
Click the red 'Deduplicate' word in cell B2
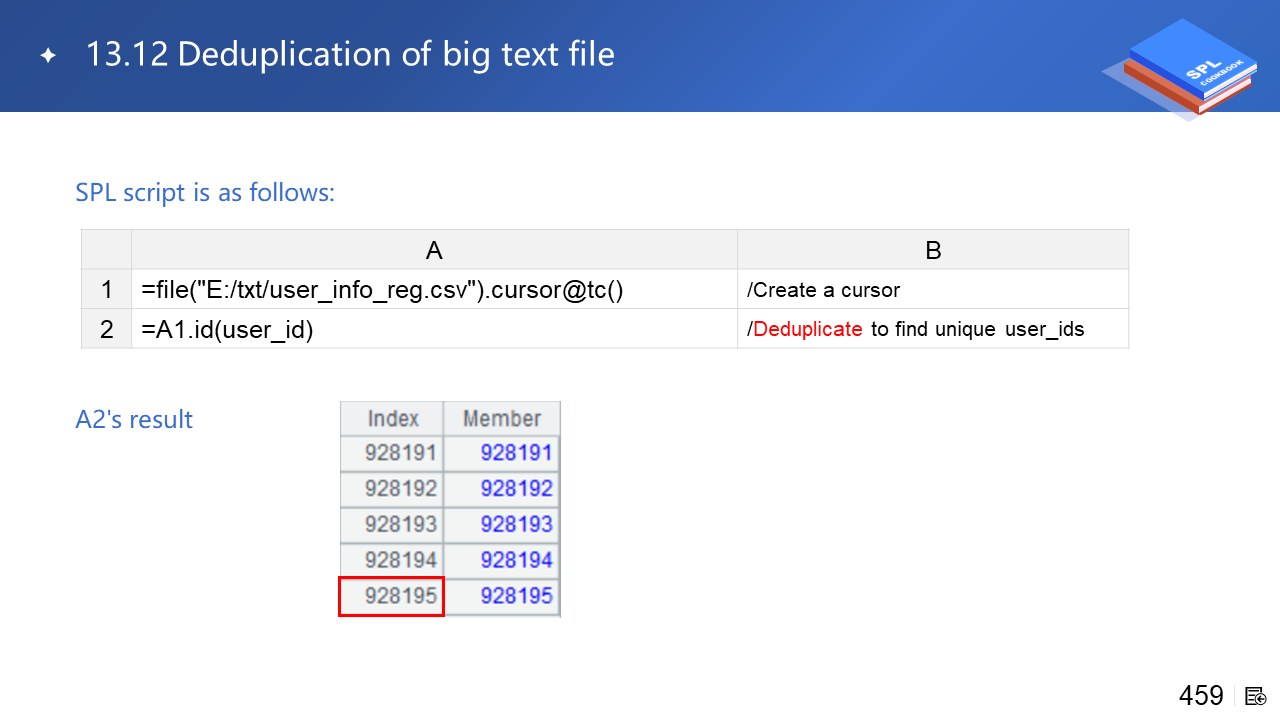(807, 329)
